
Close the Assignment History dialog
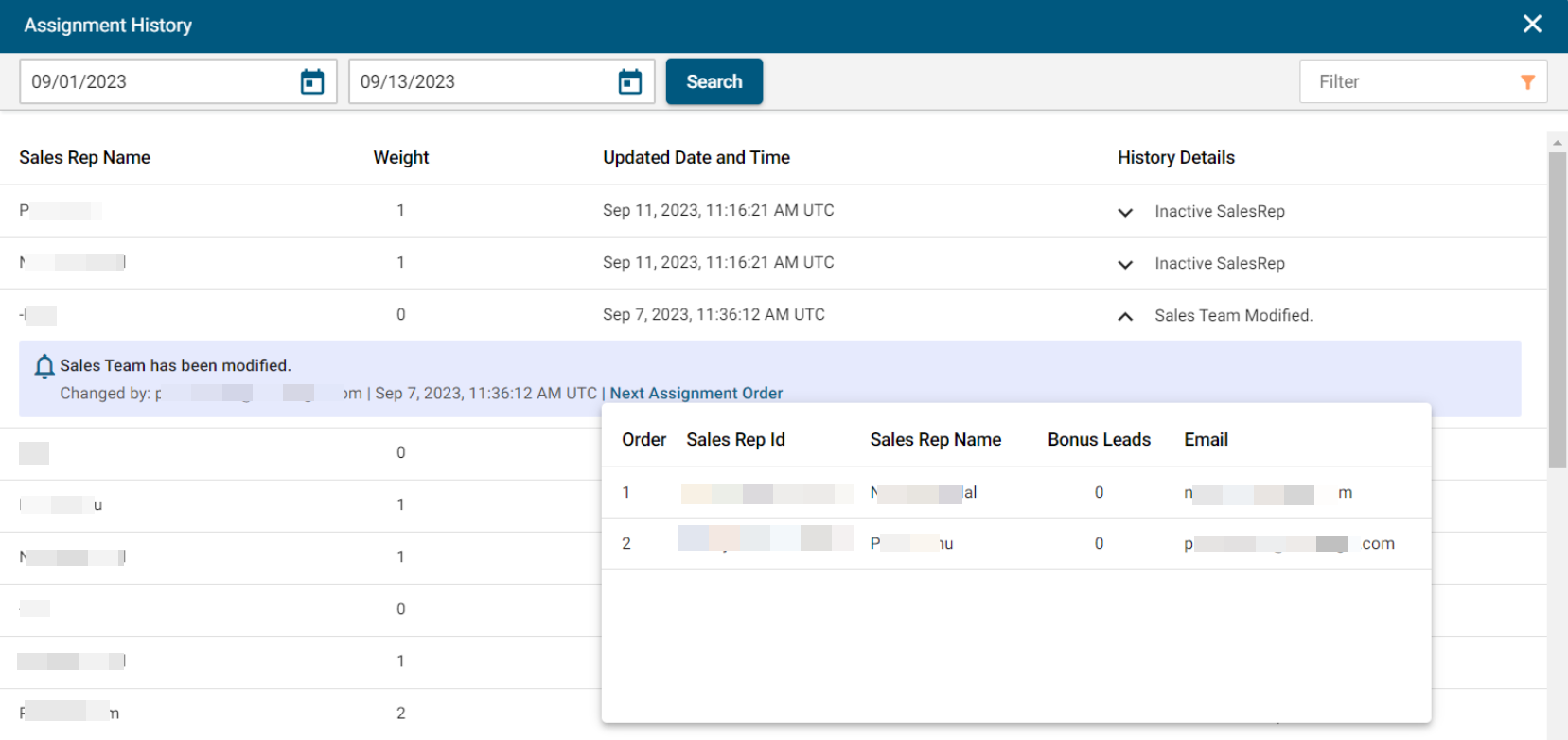point(1532,24)
